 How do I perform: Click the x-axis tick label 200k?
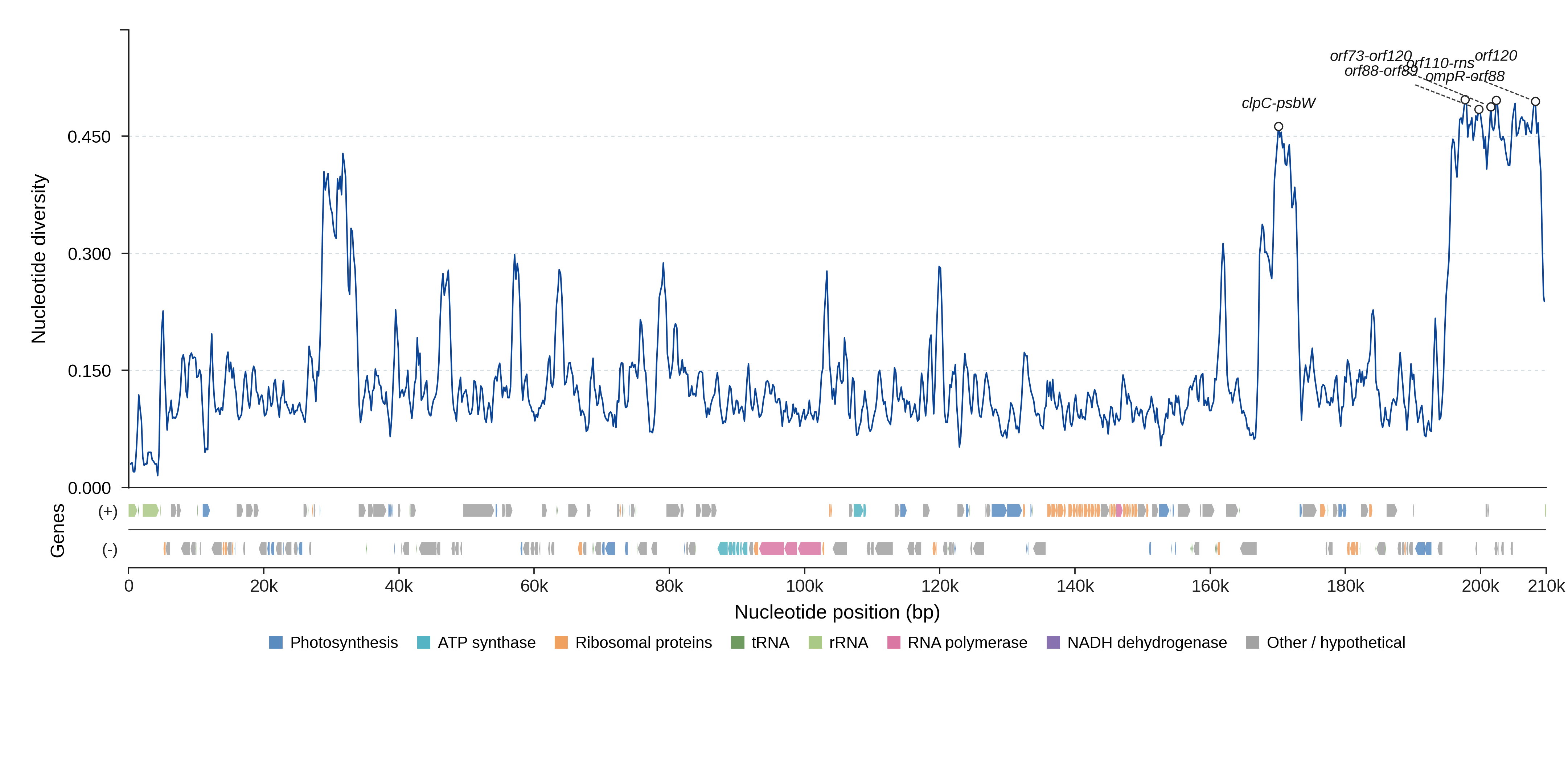point(1480,586)
